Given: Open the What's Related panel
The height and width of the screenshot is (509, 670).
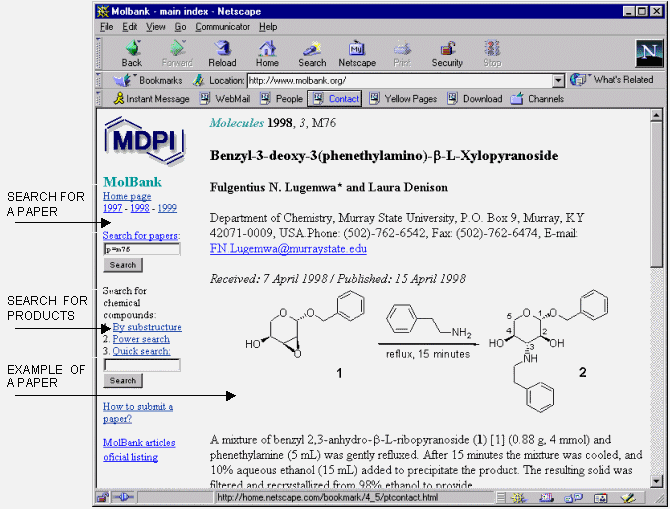Looking at the screenshot, I should (x=612, y=80).
